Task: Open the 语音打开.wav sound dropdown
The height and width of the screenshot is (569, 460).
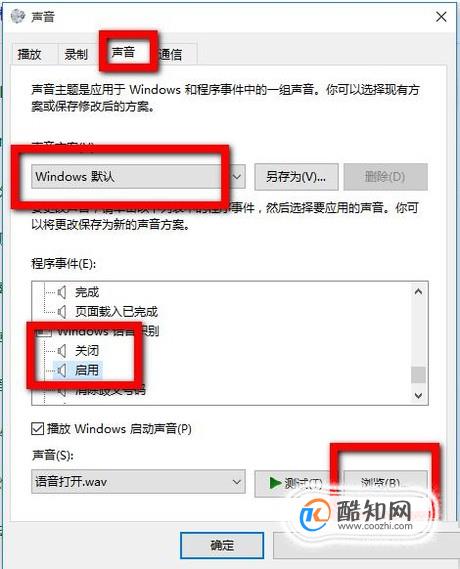Action: coord(138,482)
